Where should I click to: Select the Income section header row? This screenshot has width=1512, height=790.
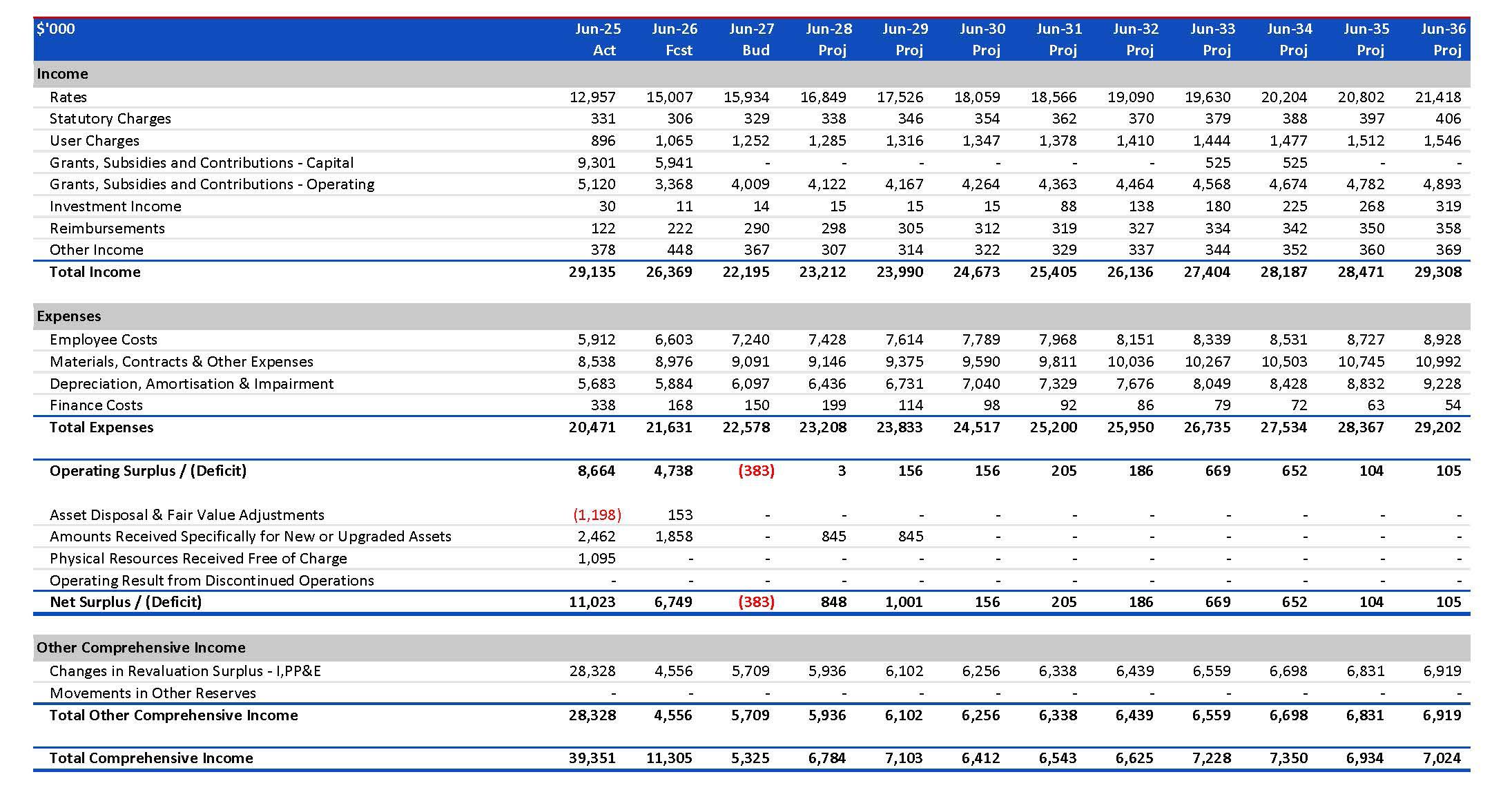751,74
